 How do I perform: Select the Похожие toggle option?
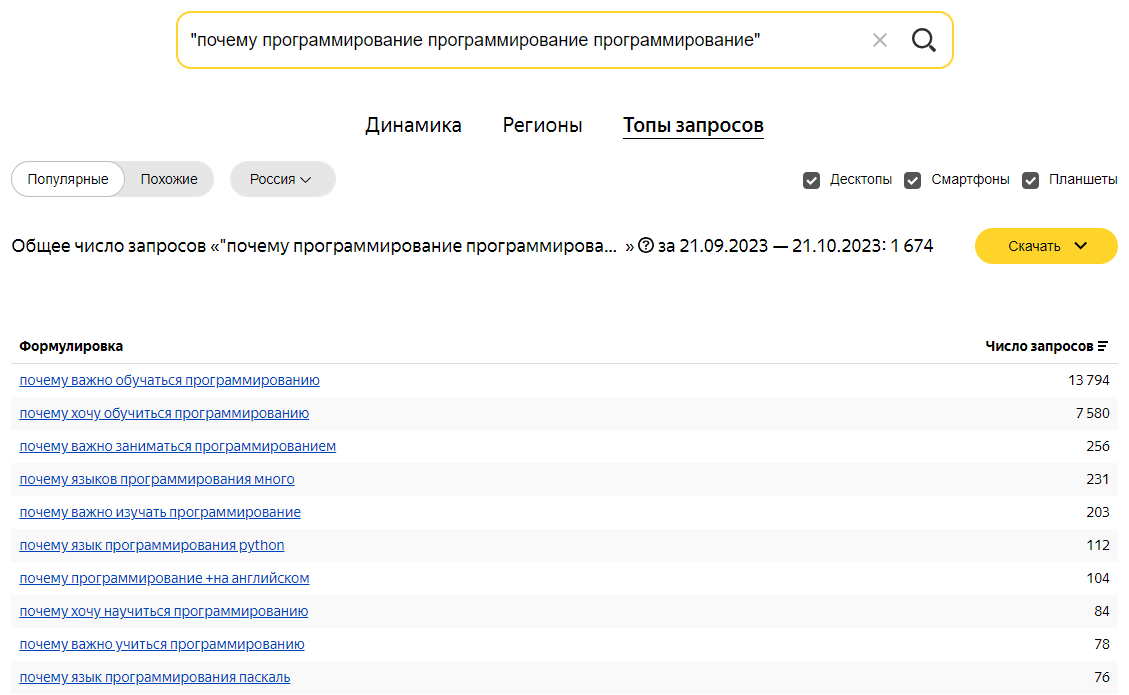169,179
